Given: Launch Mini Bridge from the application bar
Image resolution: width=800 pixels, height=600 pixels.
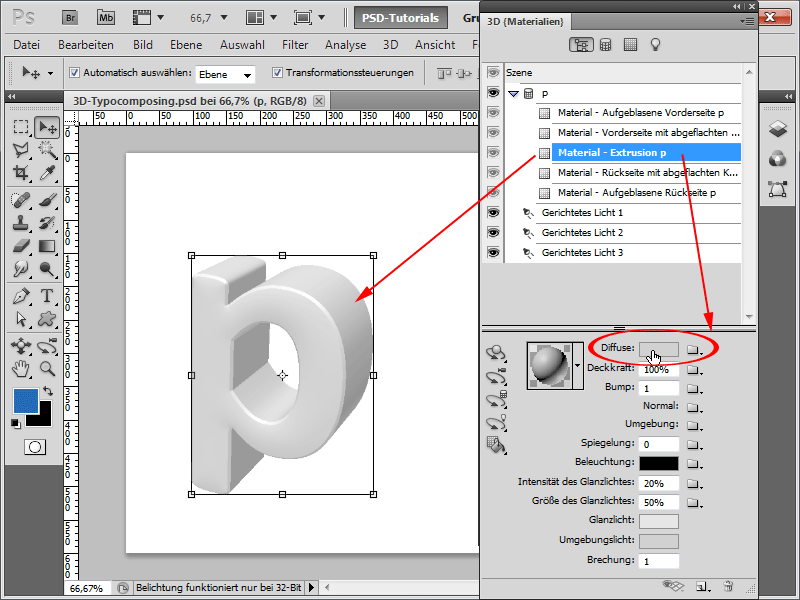Looking at the screenshot, I should (x=106, y=18).
